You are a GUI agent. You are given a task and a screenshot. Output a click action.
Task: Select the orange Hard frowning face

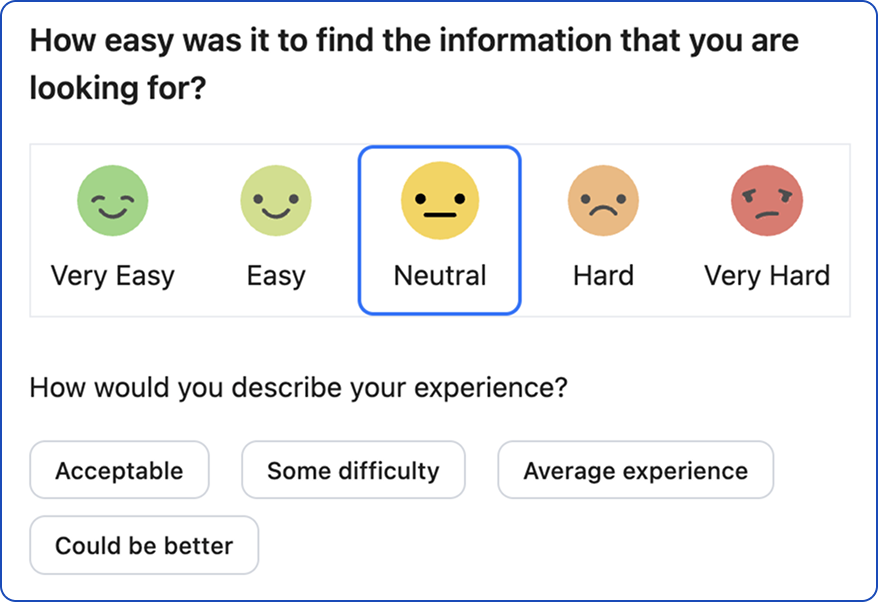603,201
